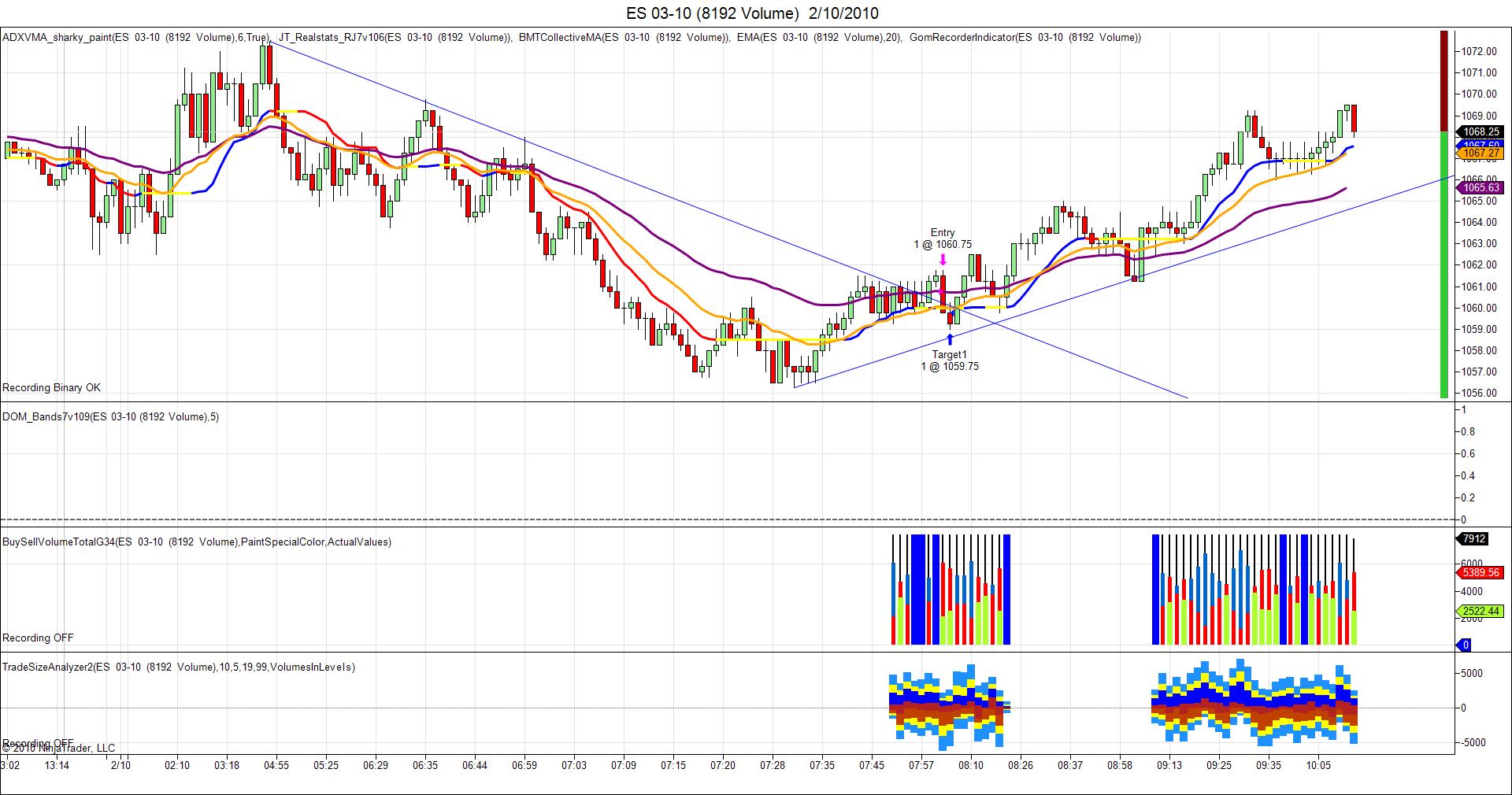This screenshot has width=1512, height=795.
Task: Click the 1072.00 price axis label
Action: 1479,51
